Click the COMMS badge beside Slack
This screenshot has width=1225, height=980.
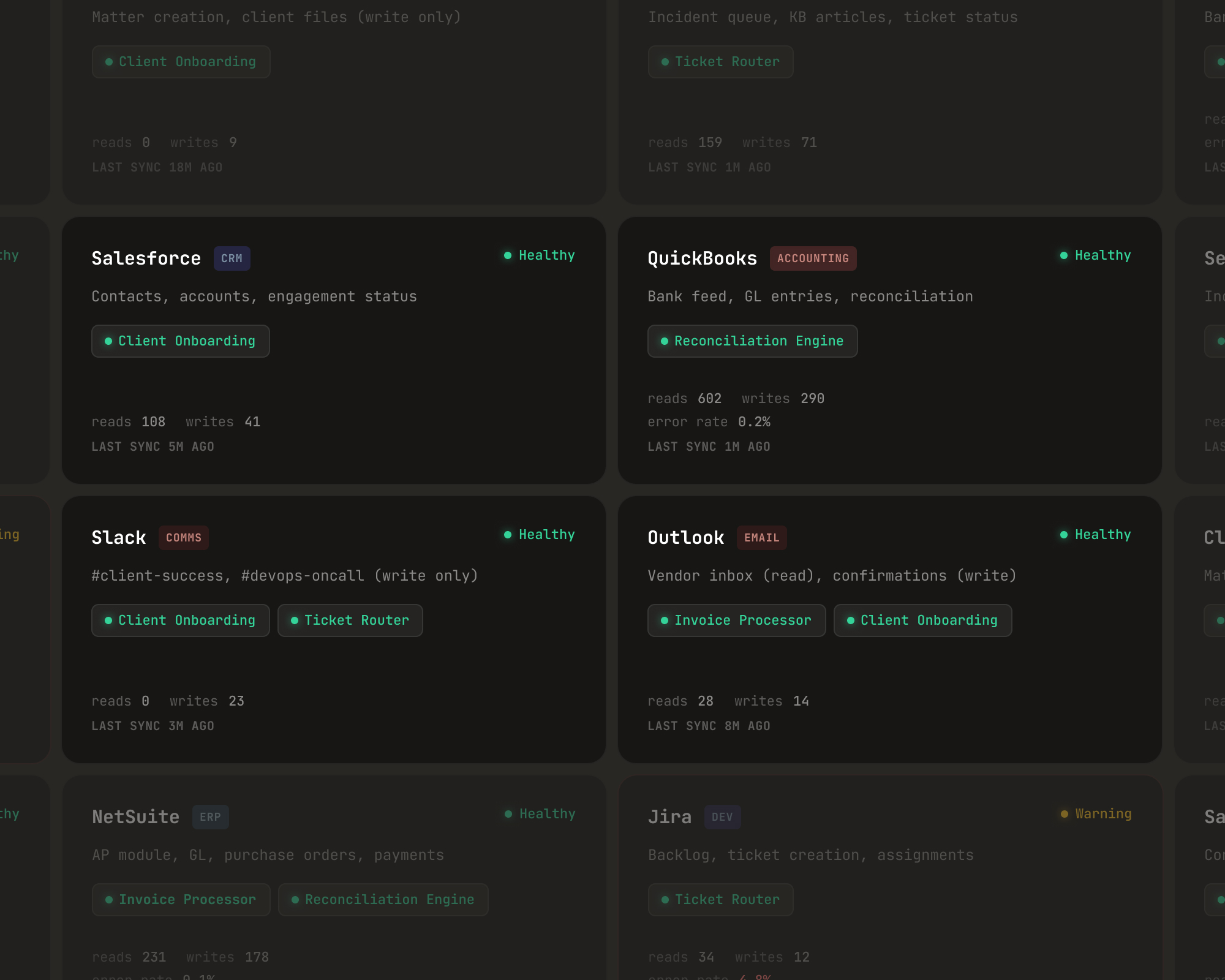(184, 538)
